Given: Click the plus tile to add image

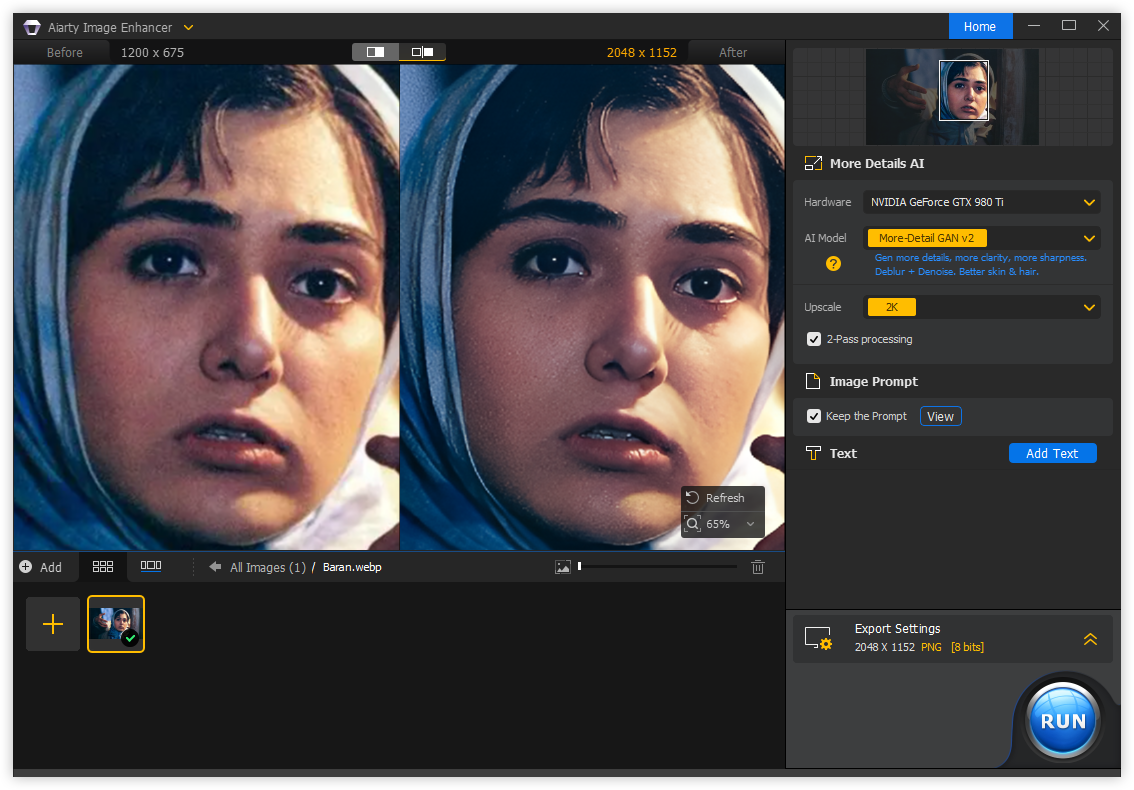Looking at the screenshot, I should coord(53,624).
